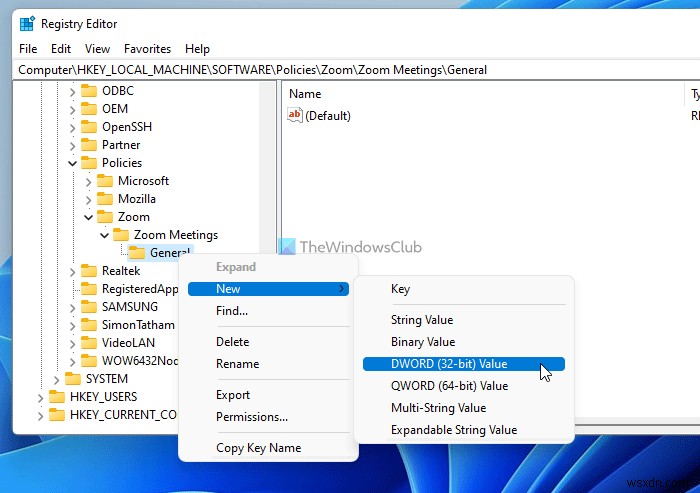Click the SAMSUNG folder icon
700x493 pixels.
[89, 307]
